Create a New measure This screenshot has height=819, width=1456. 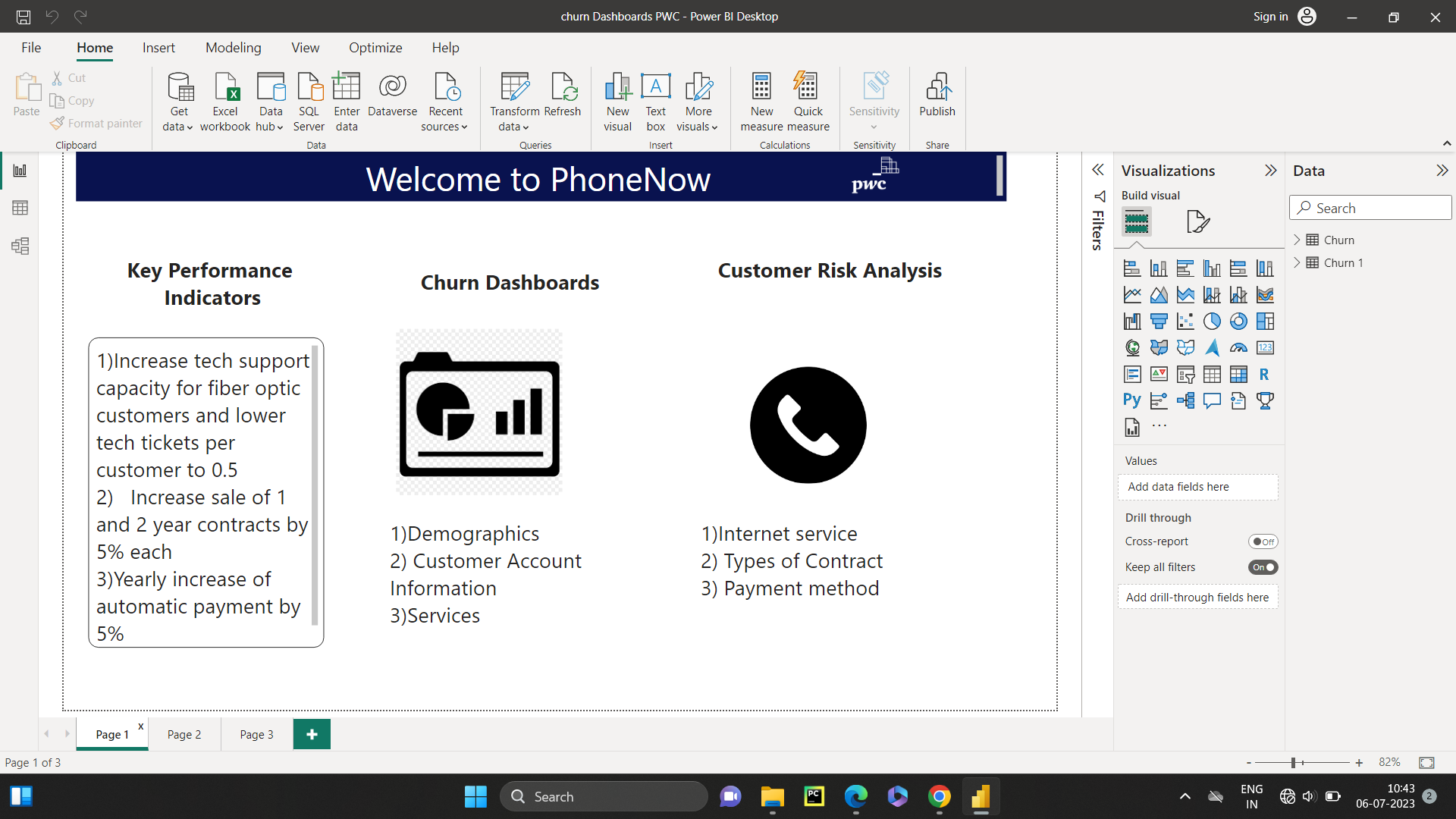761,99
